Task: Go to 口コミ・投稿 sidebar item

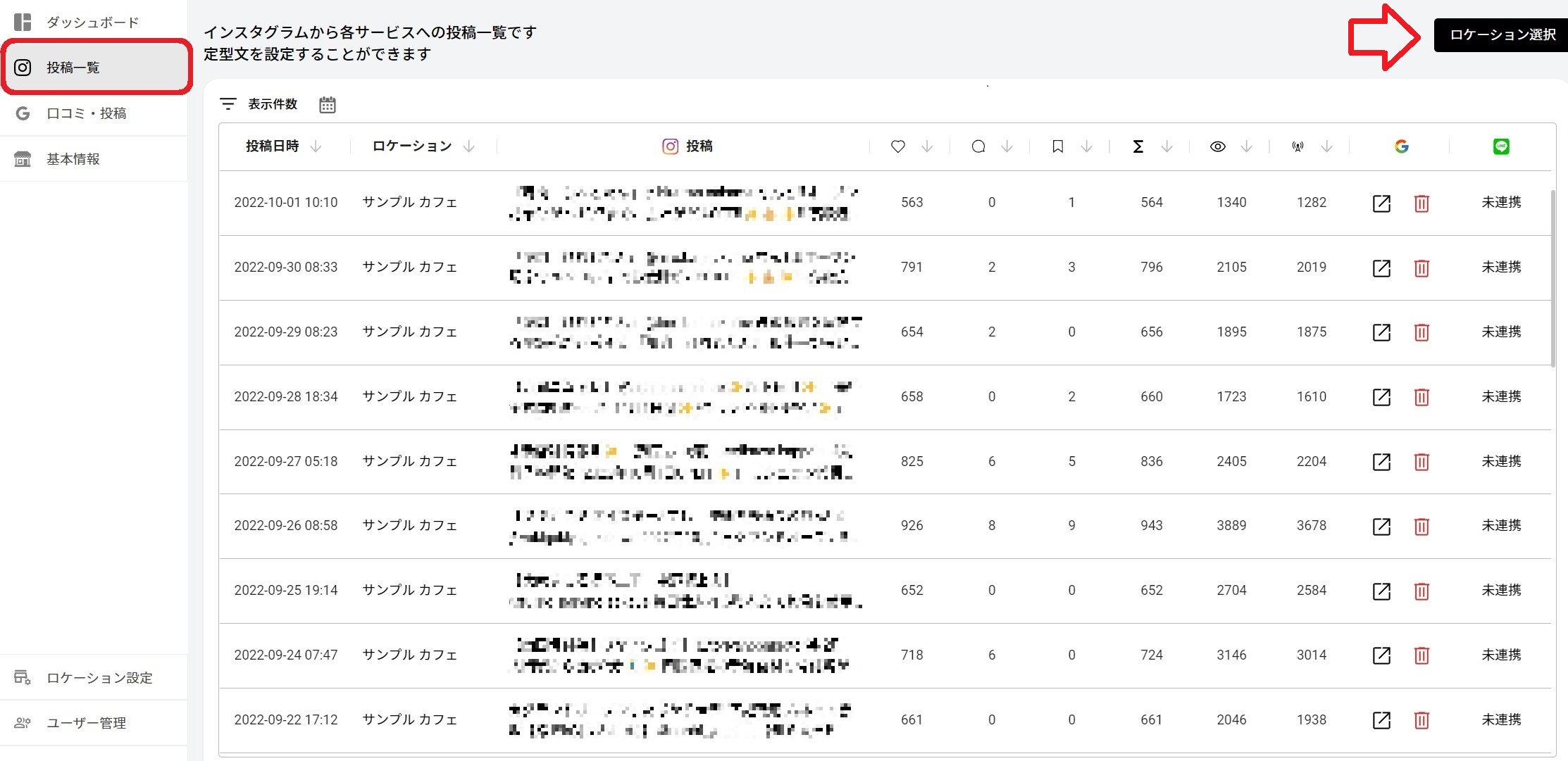Action: (86, 113)
